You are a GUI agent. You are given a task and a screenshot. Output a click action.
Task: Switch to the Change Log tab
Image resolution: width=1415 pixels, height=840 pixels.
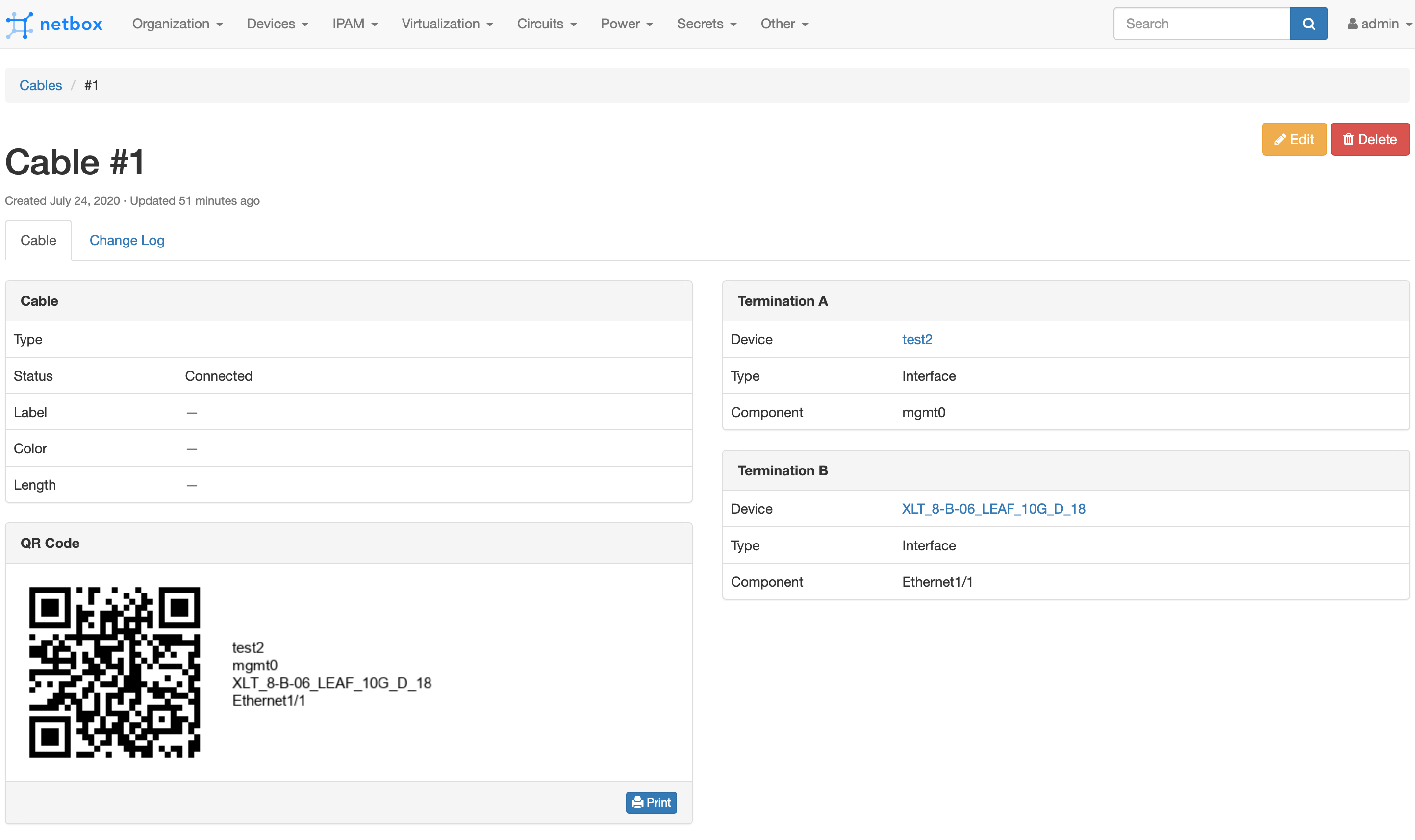127,240
